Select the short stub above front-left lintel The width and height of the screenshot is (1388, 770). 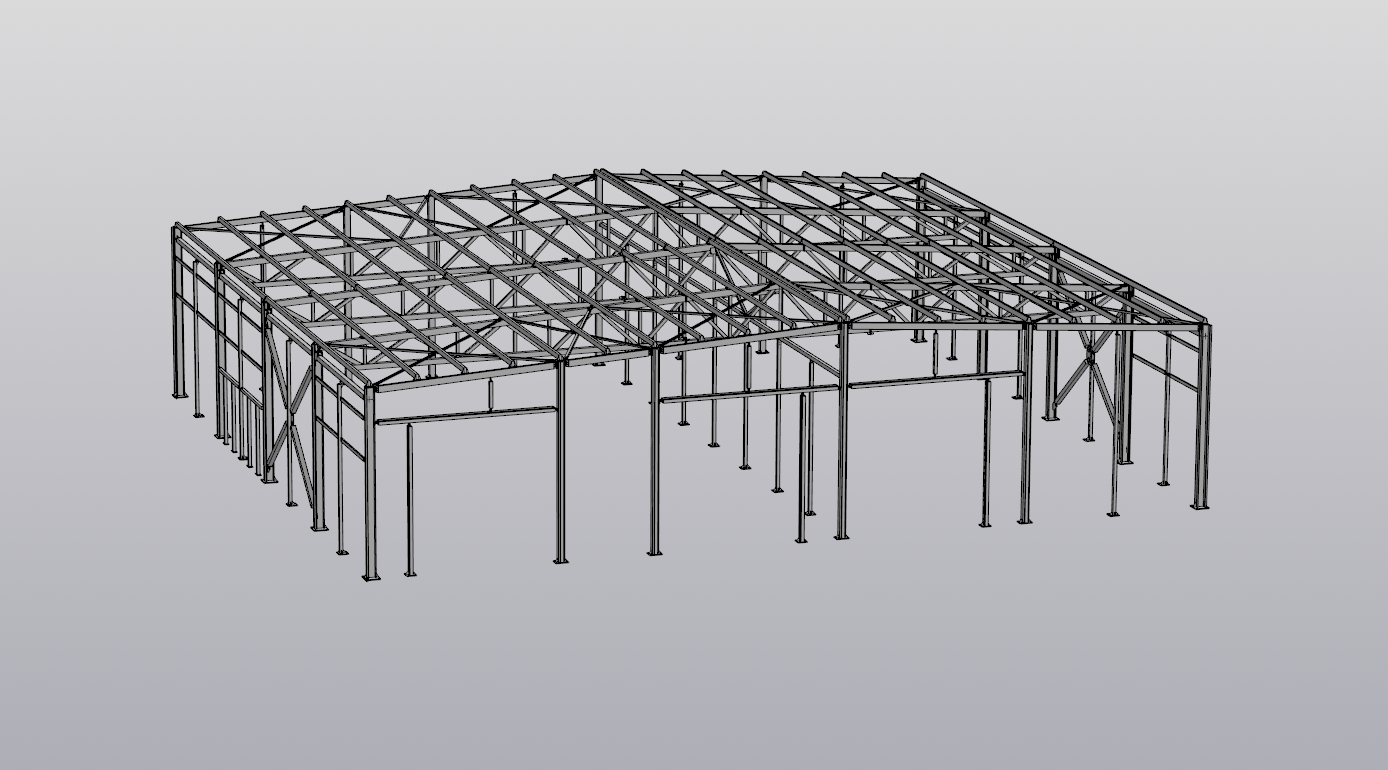click(491, 395)
